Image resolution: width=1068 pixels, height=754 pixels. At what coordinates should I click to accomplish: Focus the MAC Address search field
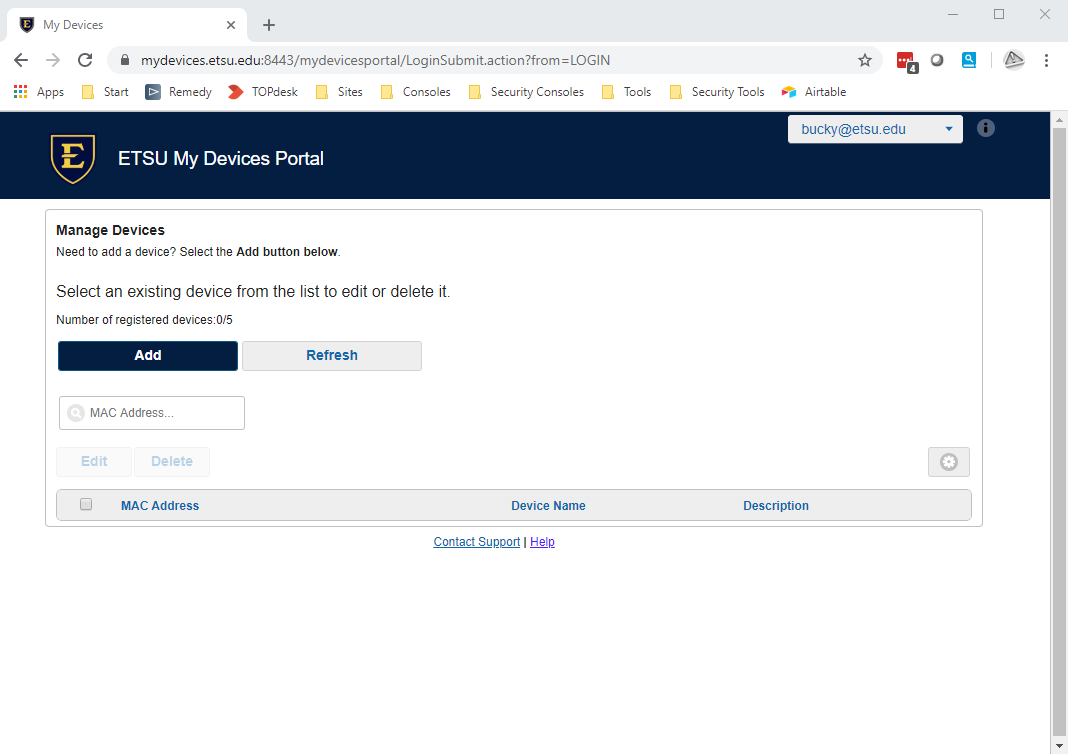[x=160, y=413]
